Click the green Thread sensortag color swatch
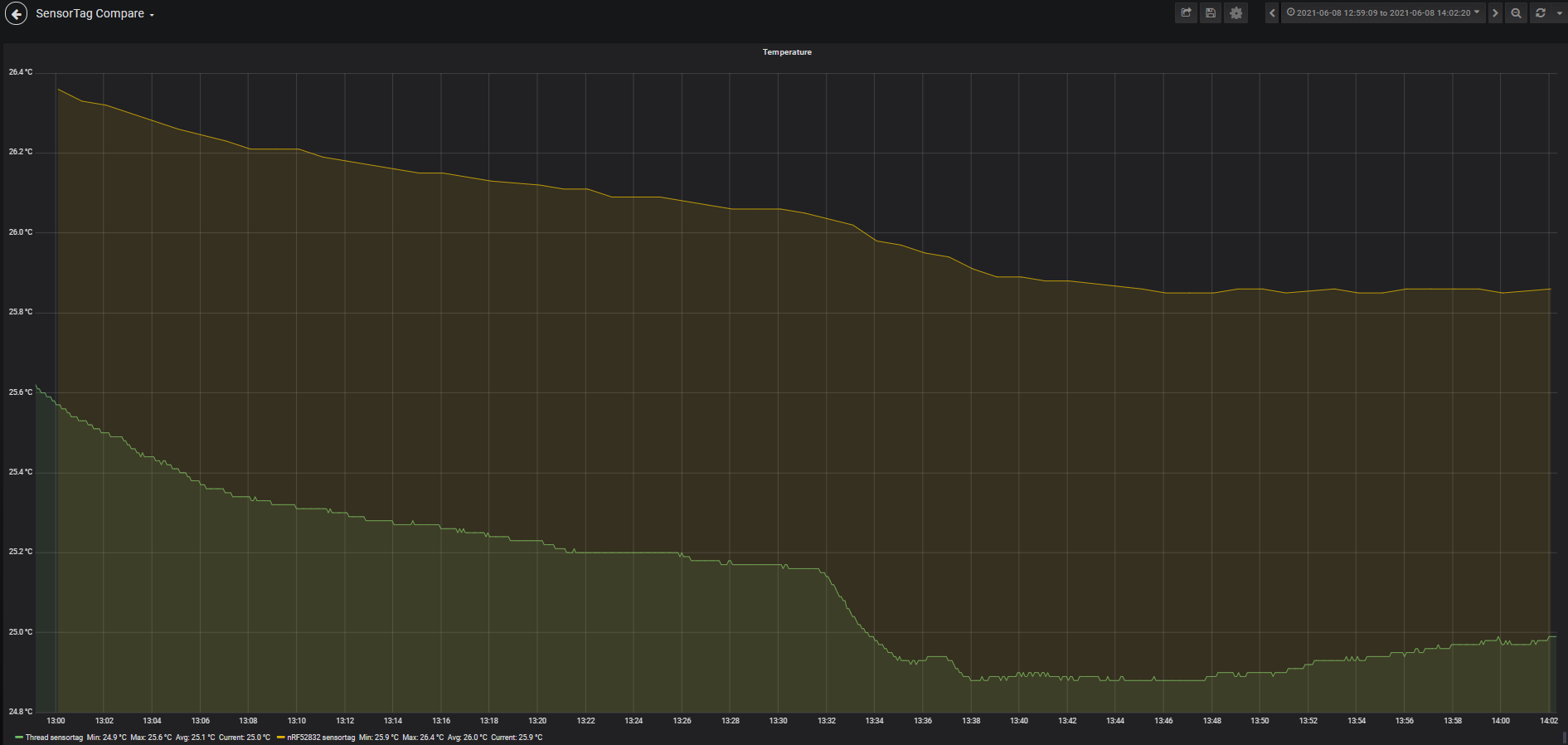The image size is (1568, 745). click(x=19, y=738)
